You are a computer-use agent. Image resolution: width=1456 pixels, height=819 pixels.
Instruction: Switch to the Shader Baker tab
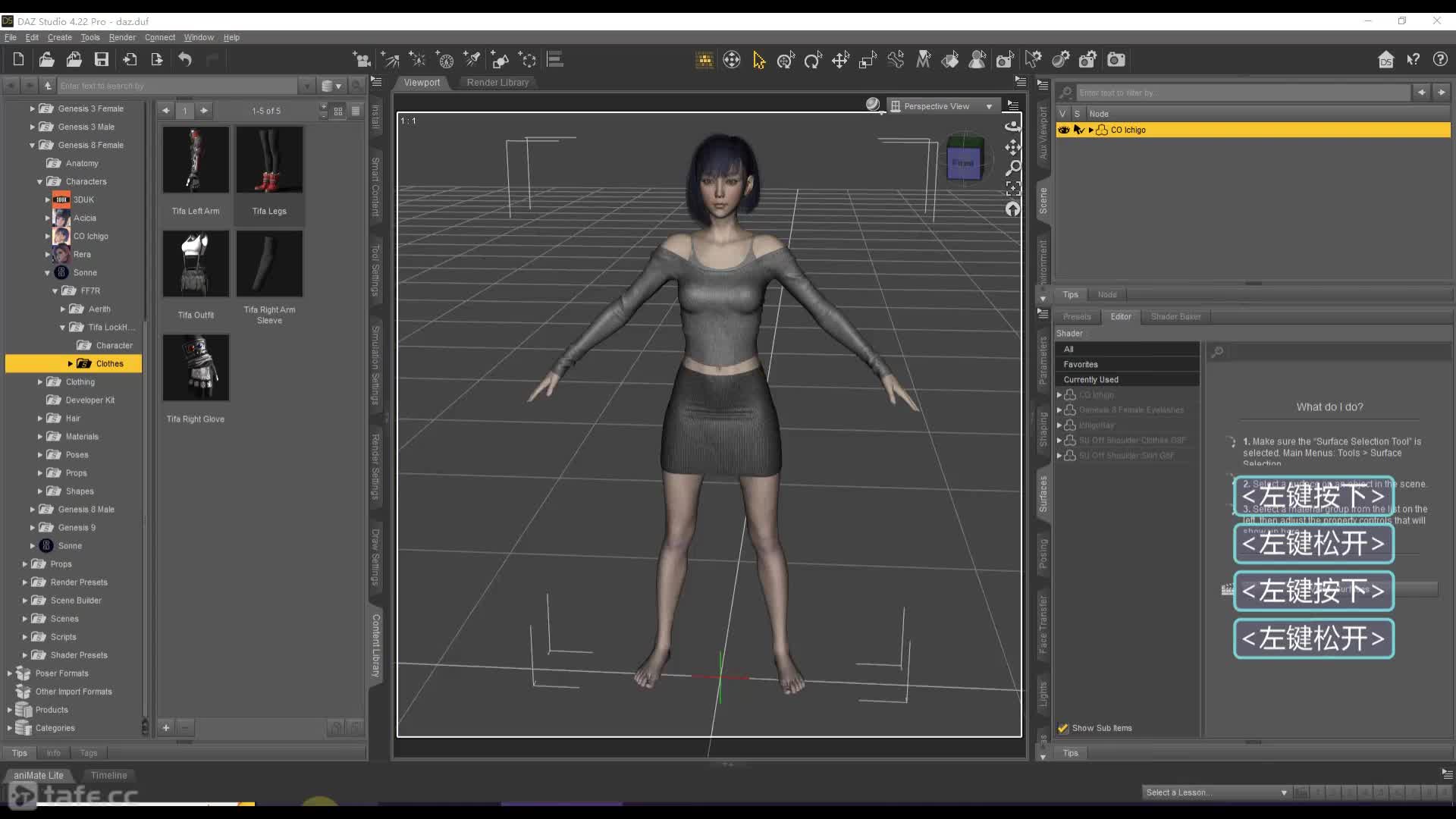(x=1175, y=316)
